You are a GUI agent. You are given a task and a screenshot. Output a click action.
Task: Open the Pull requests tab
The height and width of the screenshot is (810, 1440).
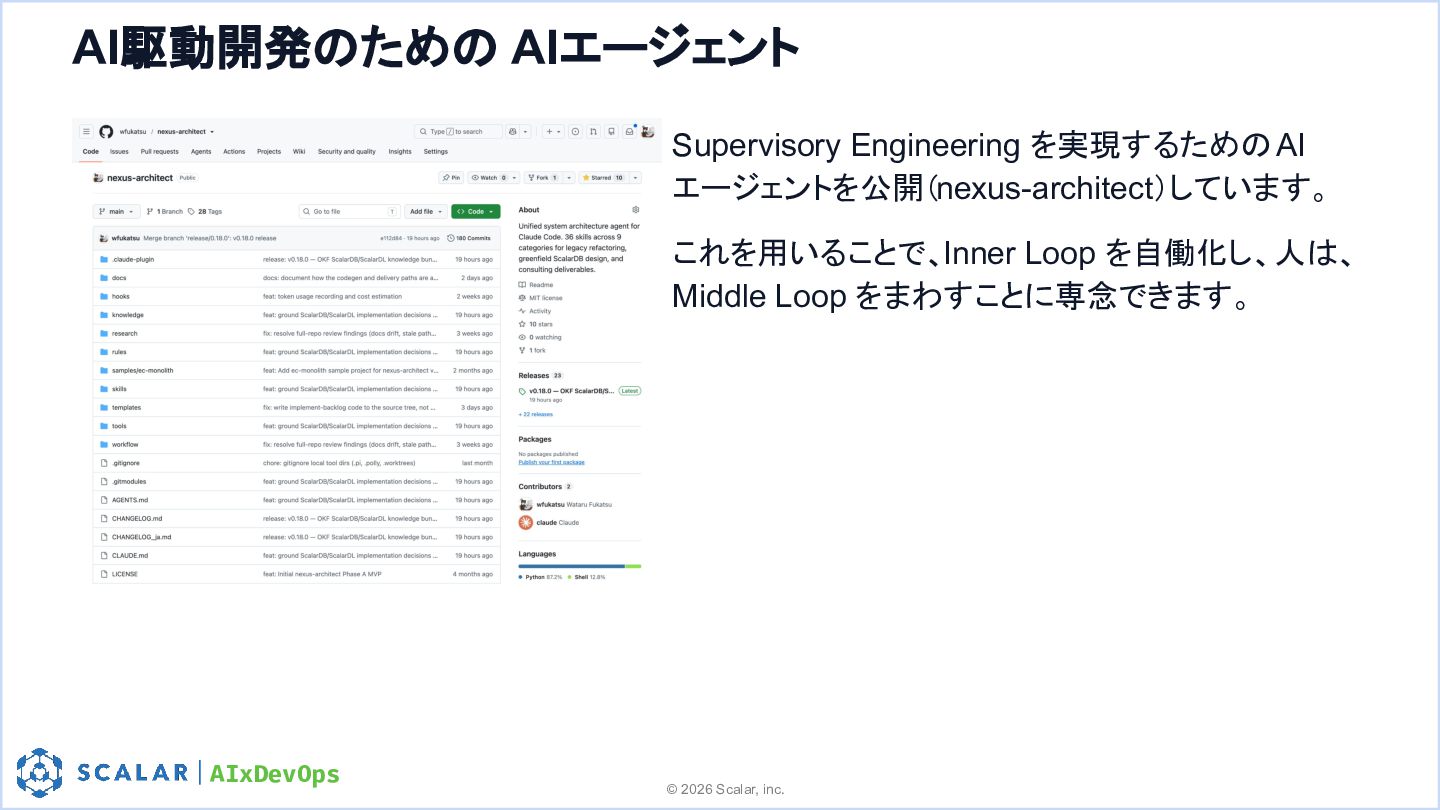(x=159, y=152)
